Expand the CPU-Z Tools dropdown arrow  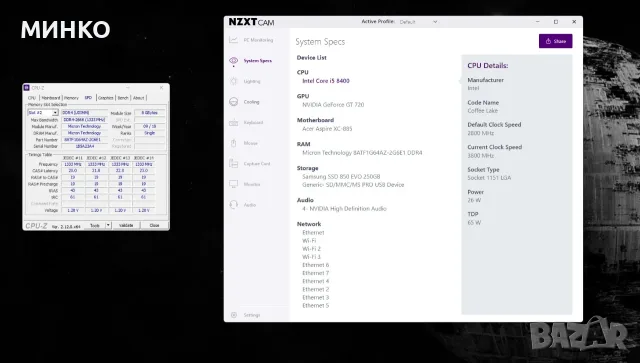pos(108,225)
